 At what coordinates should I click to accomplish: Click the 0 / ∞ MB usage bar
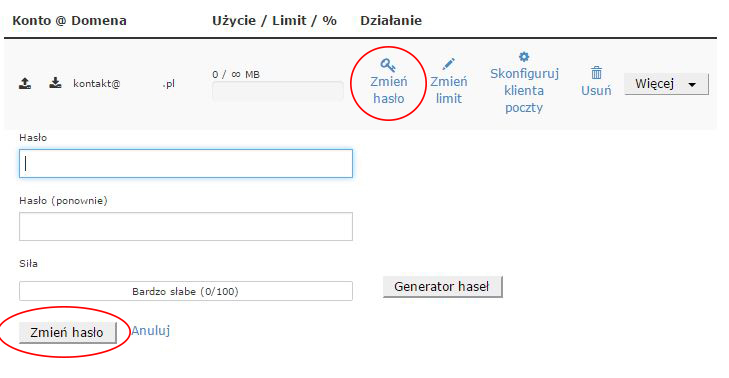[x=278, y=91]
